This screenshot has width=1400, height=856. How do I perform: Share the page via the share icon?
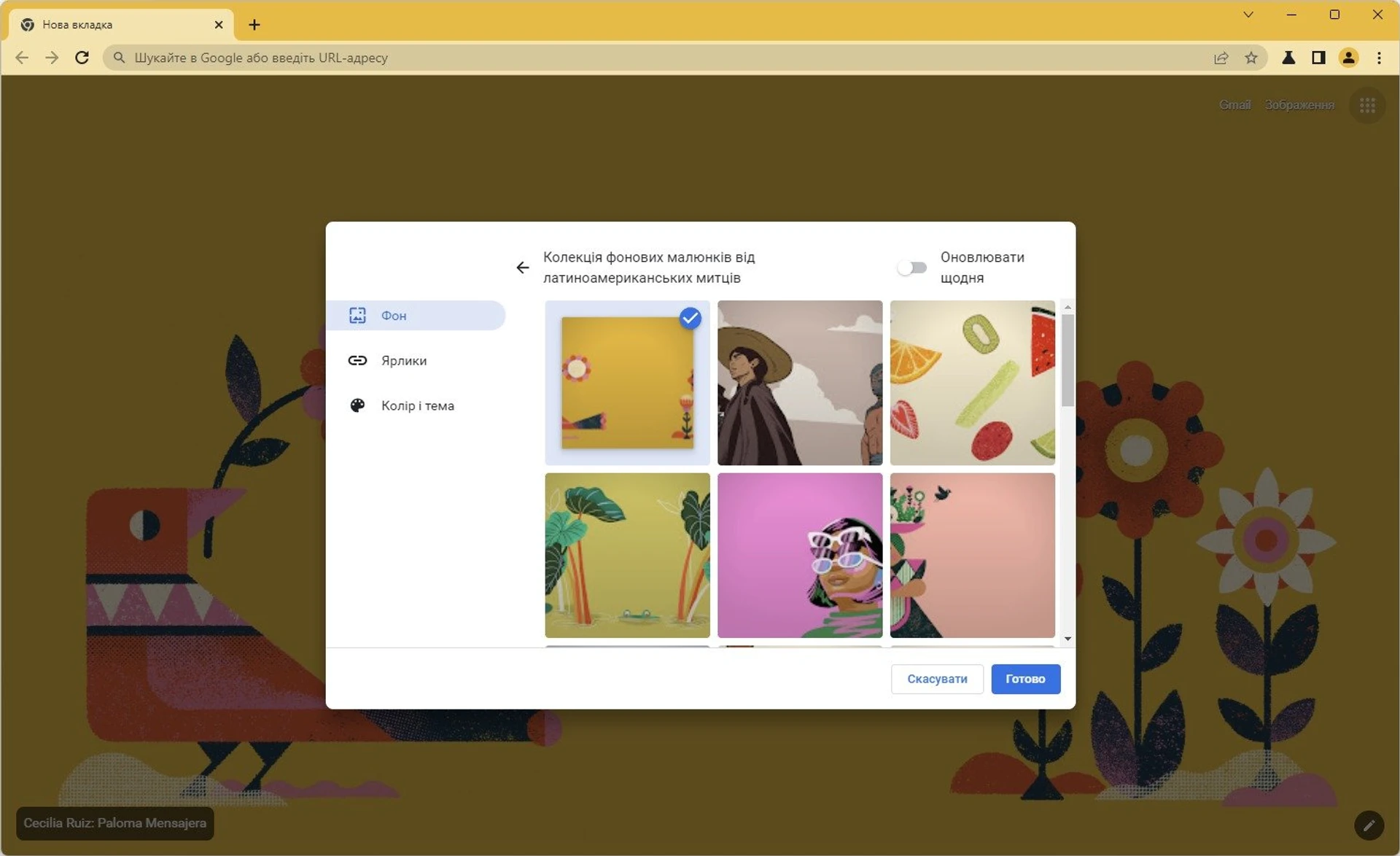click(x=1221, y=58)
